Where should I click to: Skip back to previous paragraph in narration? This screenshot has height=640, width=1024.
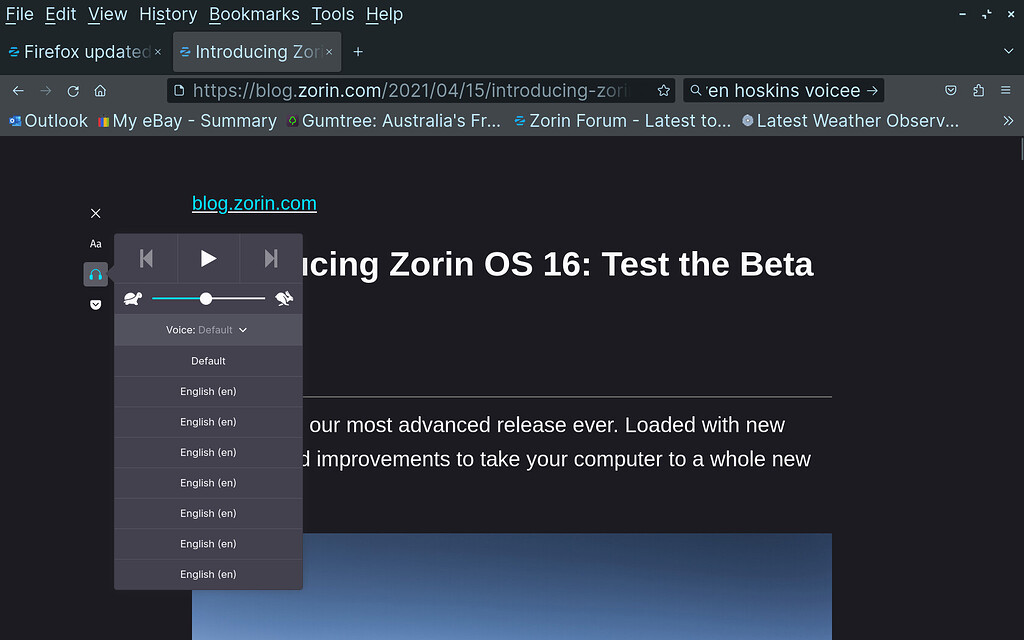146,259
